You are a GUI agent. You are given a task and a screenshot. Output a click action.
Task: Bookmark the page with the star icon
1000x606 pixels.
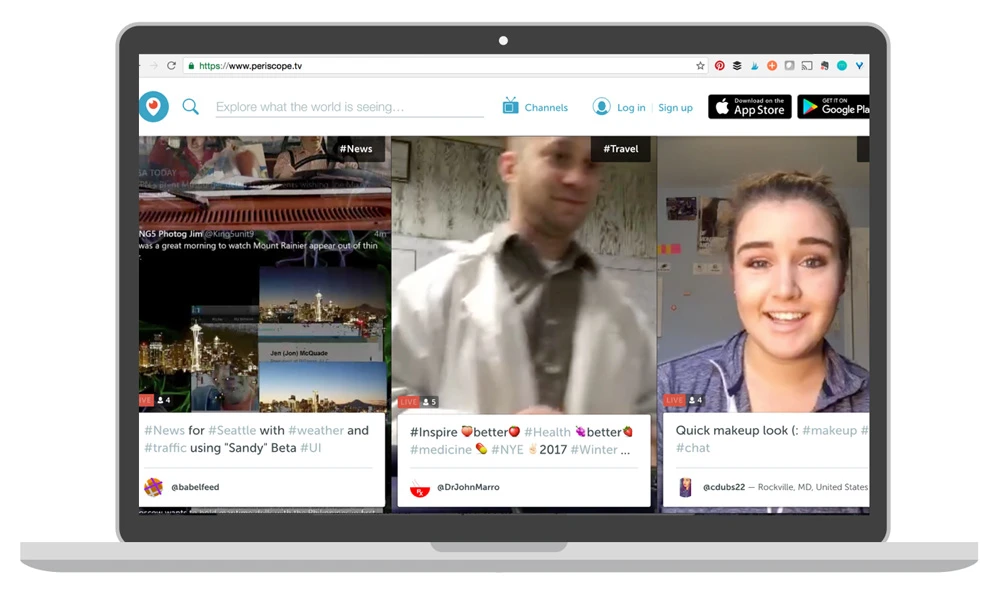coord(700,66)
